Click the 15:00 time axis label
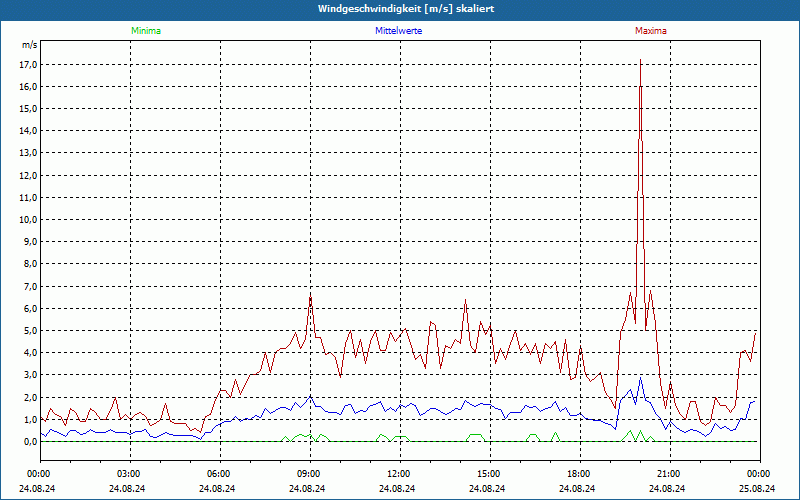 coord(488,474)
